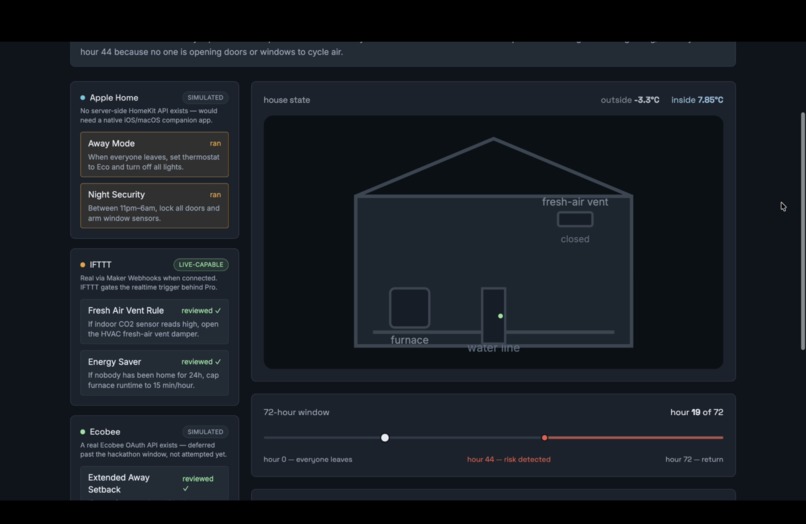Click the SIMULATED badge beside Apple Home

coord(205,98)
